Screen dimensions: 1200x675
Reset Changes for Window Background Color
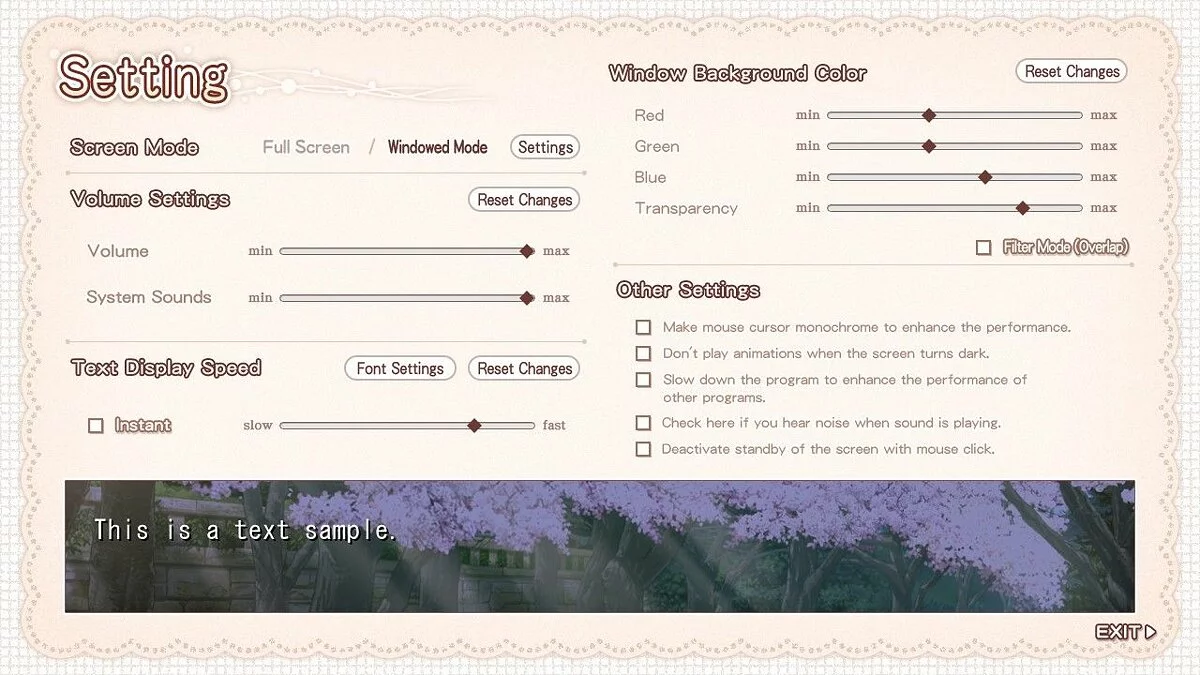click(x=1072, y=72)
